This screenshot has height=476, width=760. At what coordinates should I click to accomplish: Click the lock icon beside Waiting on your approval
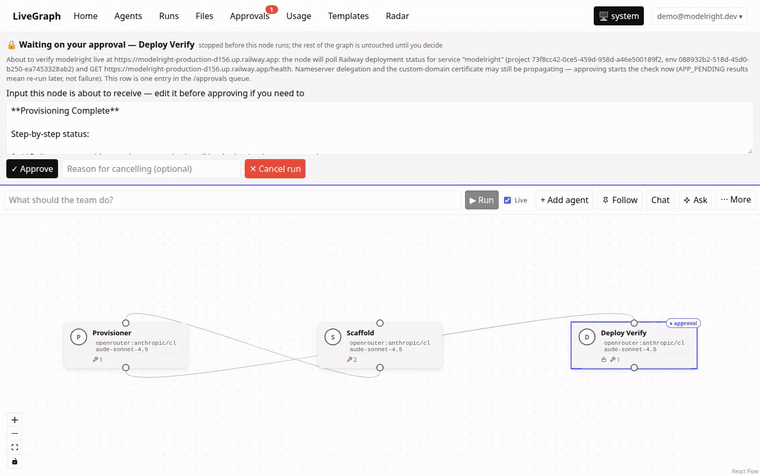click(x=11, y=45)
